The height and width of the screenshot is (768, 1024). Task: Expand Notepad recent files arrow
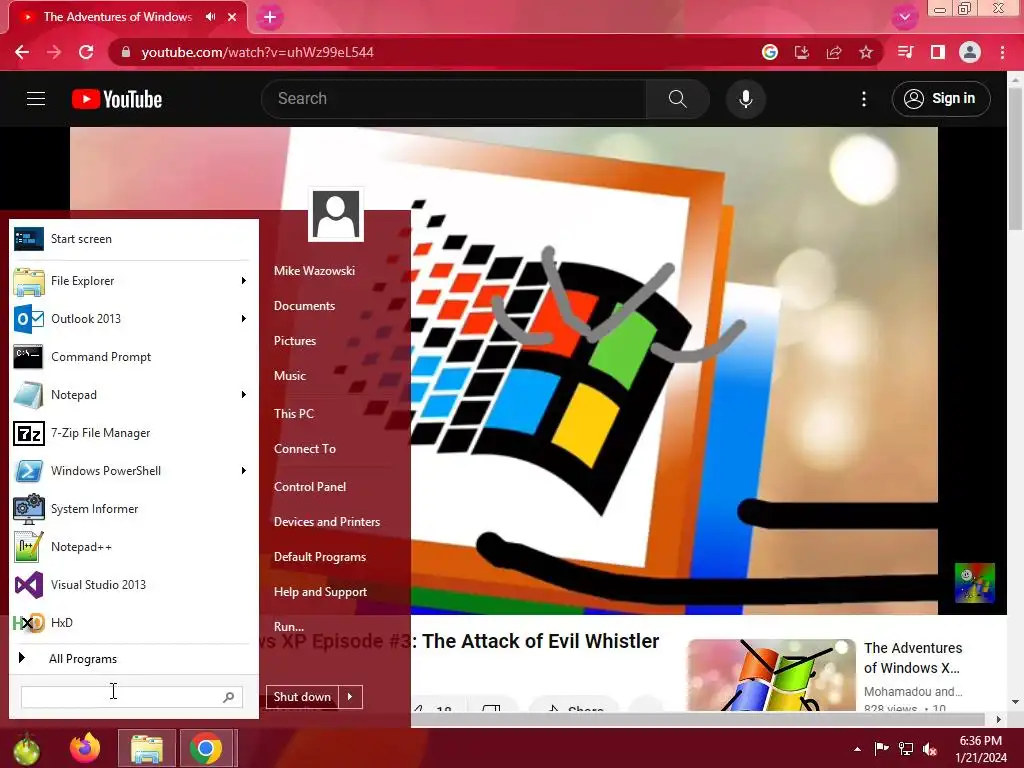click(244, 394)
